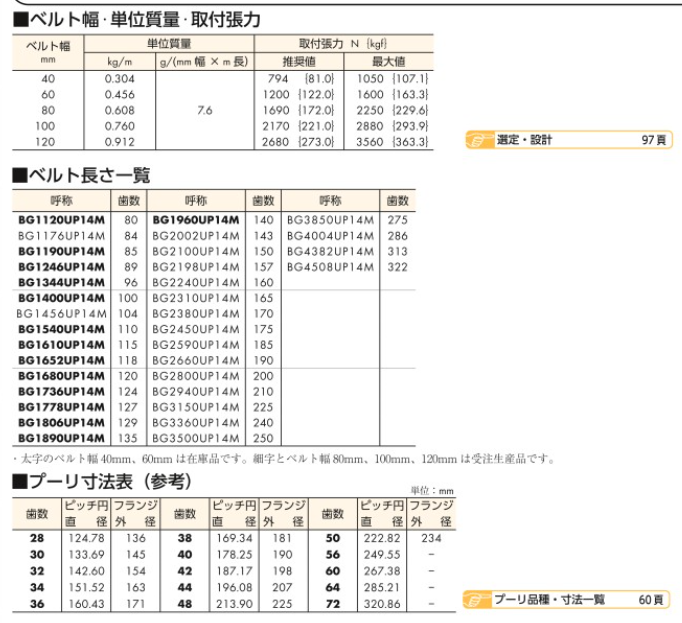The height and width of the screenshot is (623, 682).
Task: Click pitch diameter value 320.86
Action: point(381,606)
